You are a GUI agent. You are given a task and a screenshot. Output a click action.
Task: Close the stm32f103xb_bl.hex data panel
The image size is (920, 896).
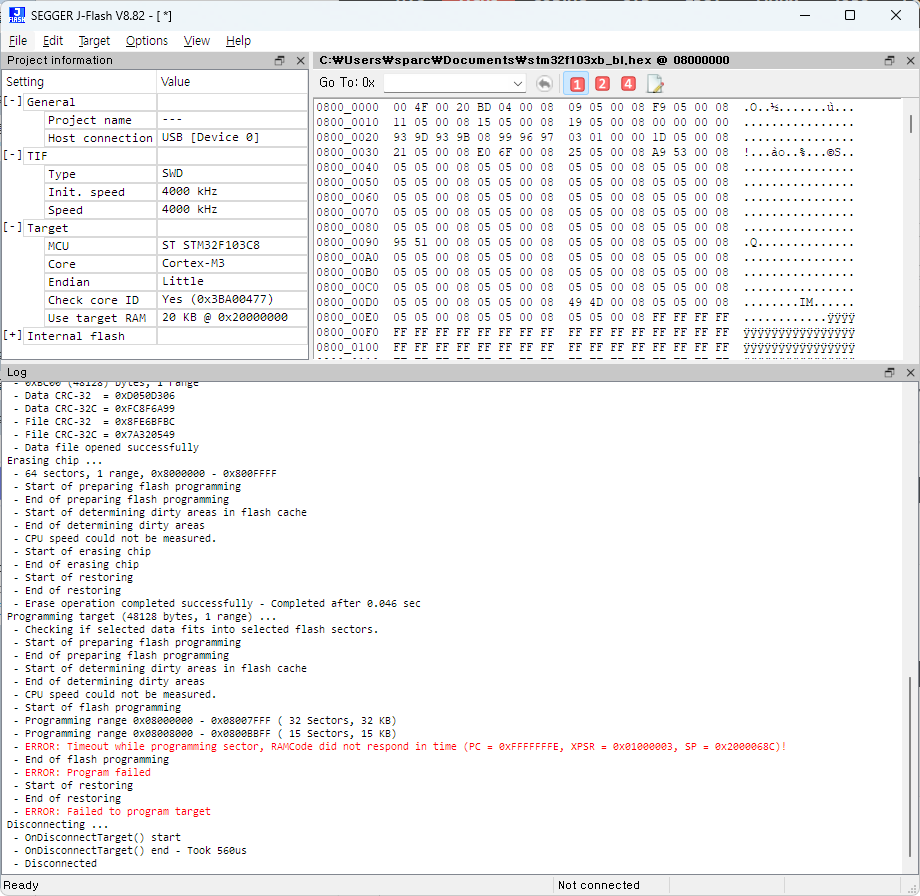(x=909, y=61)
